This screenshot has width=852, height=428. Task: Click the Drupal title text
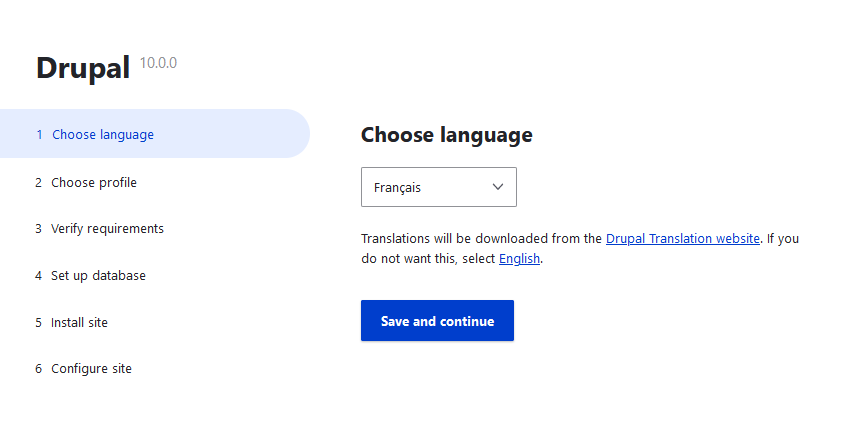click(83, 68)
